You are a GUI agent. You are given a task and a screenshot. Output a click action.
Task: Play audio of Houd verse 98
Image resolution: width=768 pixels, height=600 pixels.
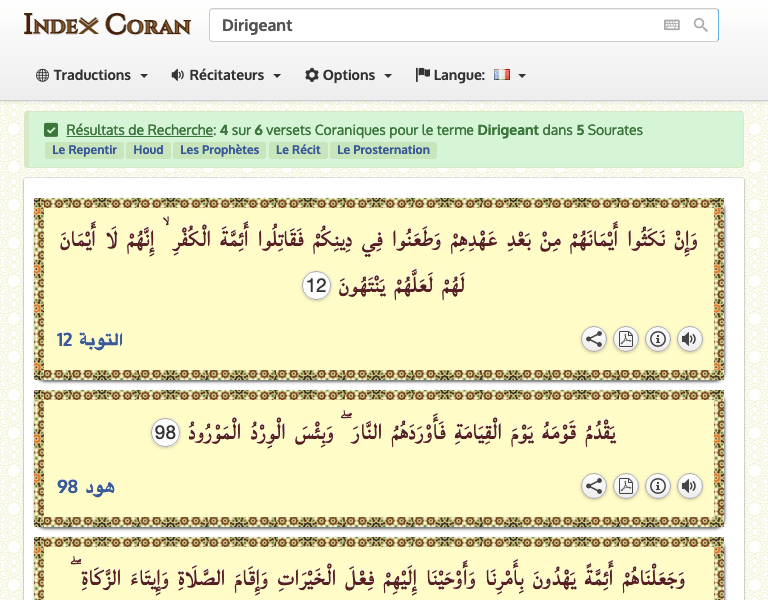coord(689,486)
